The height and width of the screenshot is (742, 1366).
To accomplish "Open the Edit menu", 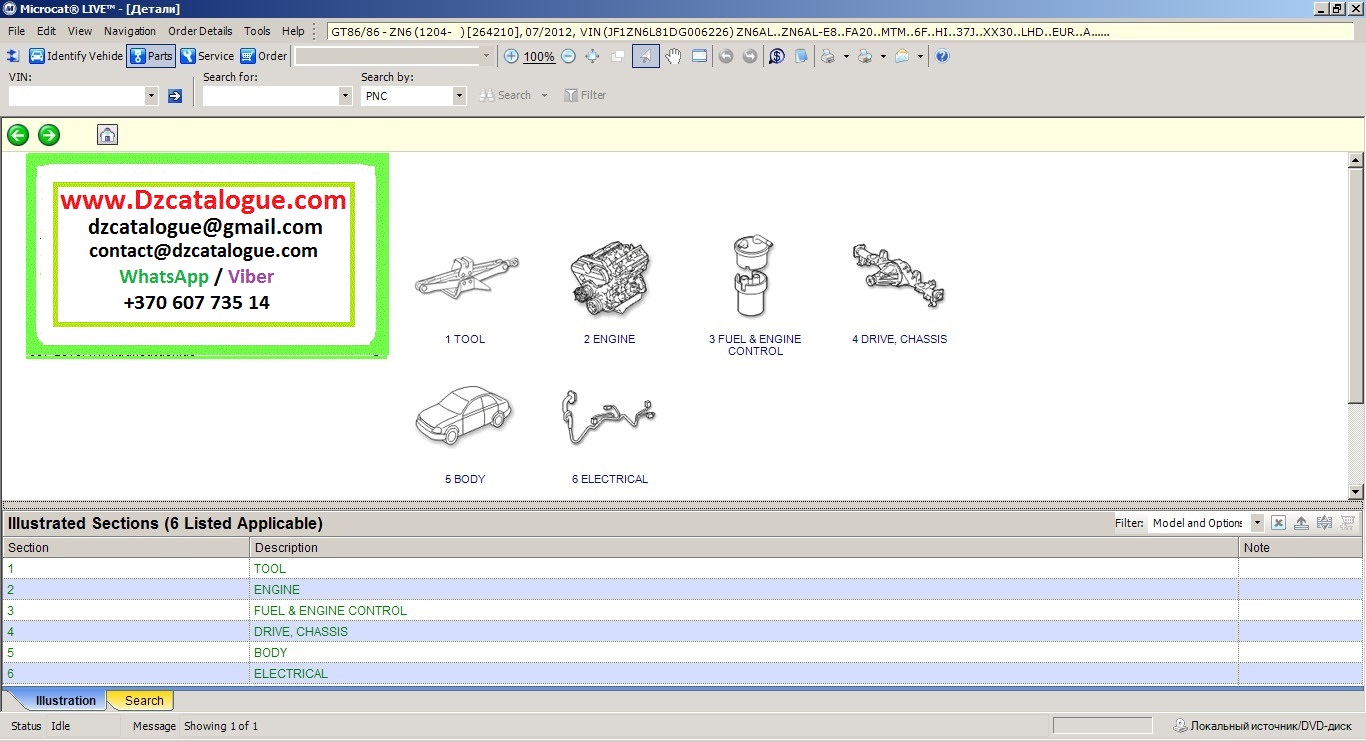I will pyautogui.click(x=47, y=31).
